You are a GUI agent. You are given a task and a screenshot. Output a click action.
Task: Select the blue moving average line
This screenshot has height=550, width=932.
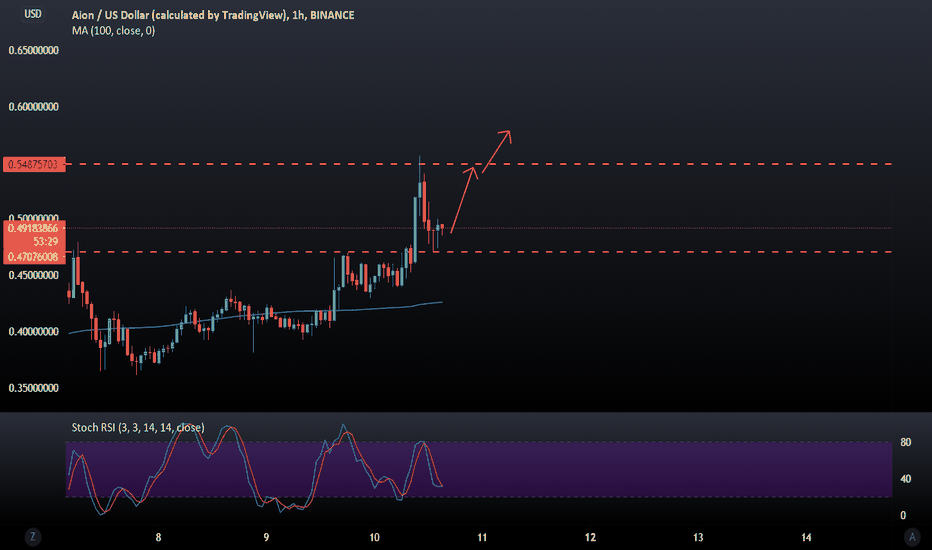[256, 315]
